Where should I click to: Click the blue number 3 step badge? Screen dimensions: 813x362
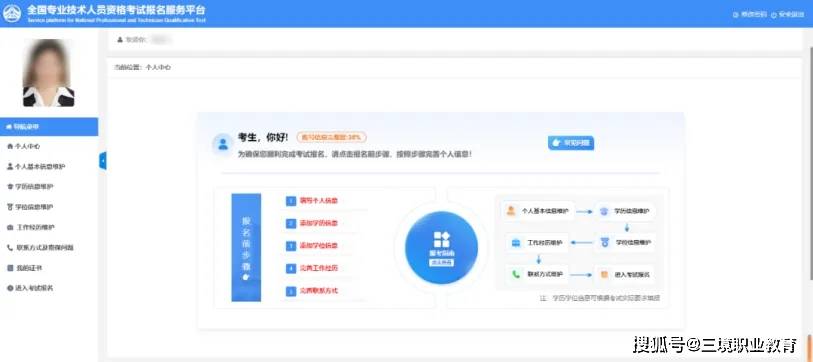point(291,246)
